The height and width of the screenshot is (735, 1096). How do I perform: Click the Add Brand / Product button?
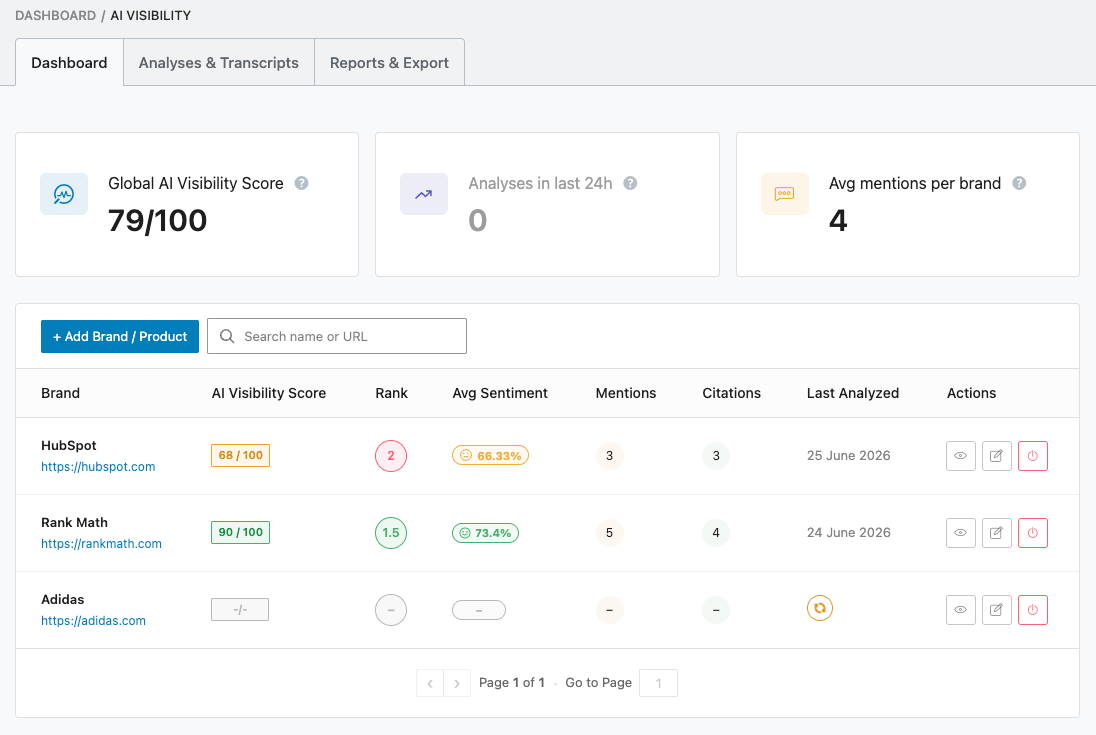(x=120, y=336)
